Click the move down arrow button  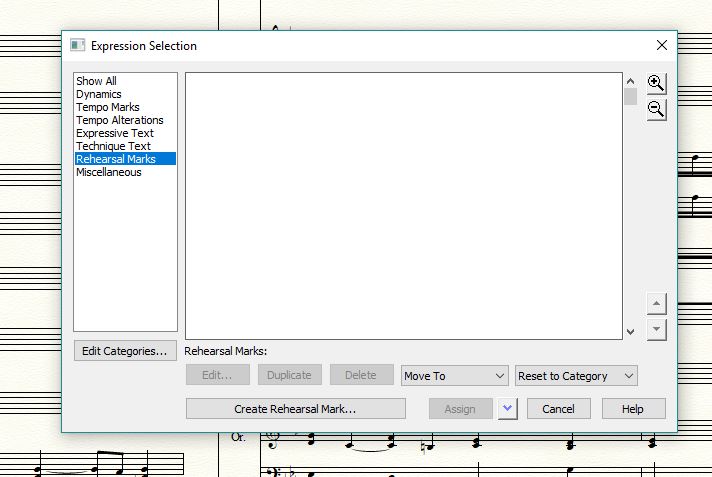point(656,329)
